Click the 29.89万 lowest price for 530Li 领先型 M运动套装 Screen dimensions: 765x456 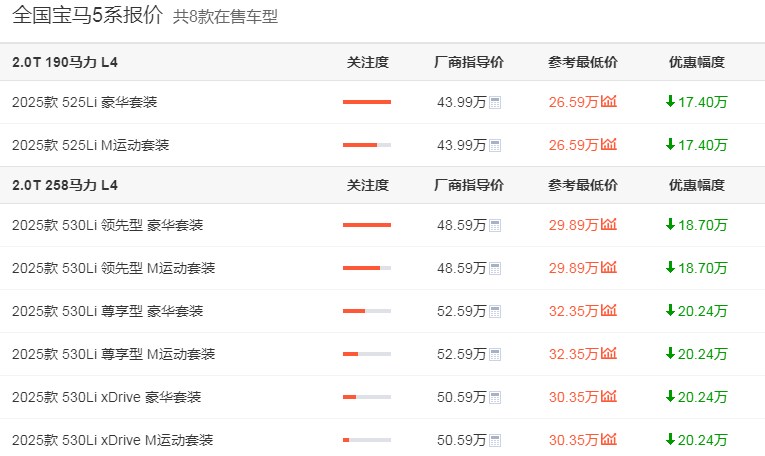(x=573, y=268)
